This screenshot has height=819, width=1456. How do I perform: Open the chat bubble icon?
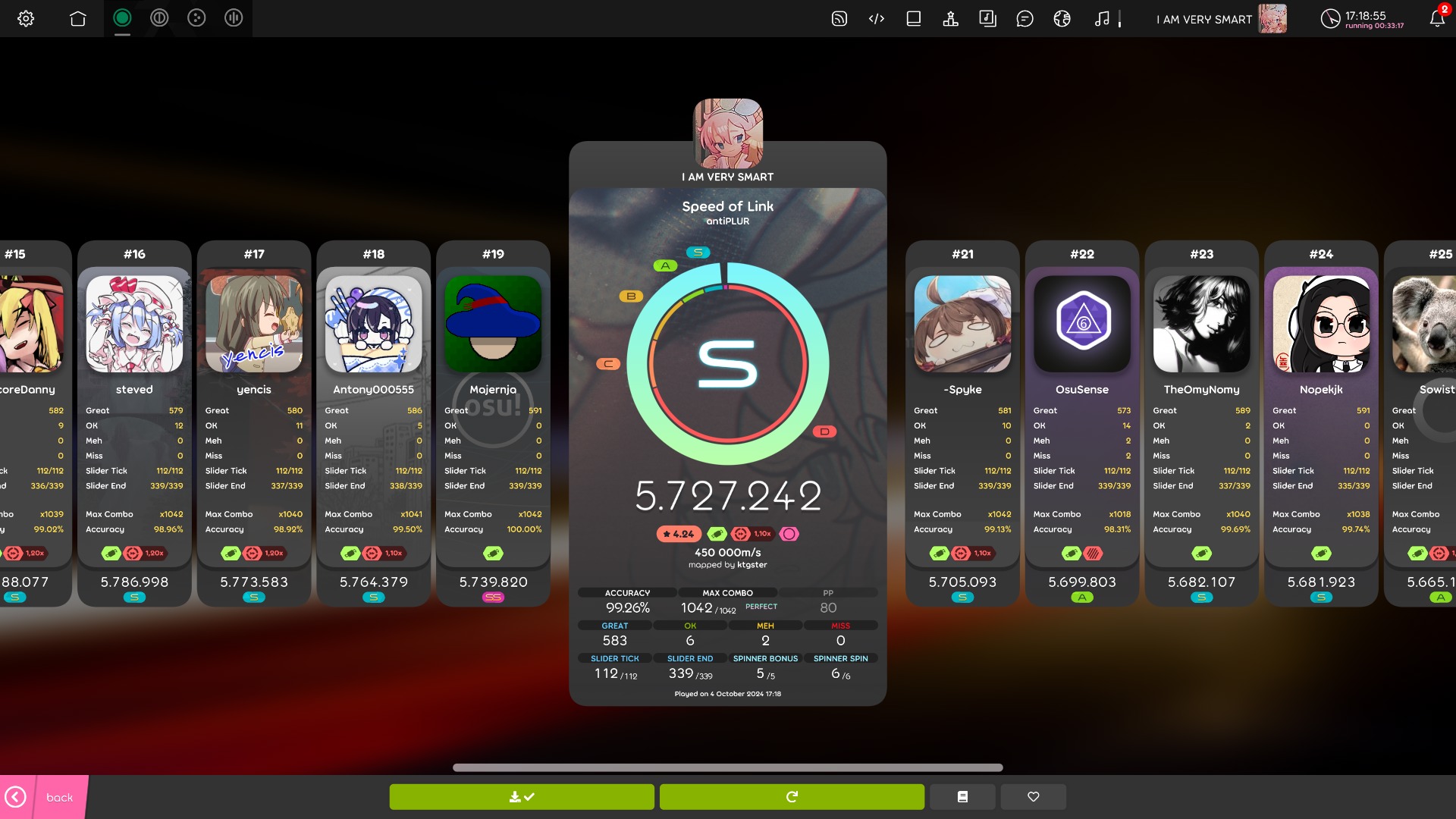pos(1025,19)
